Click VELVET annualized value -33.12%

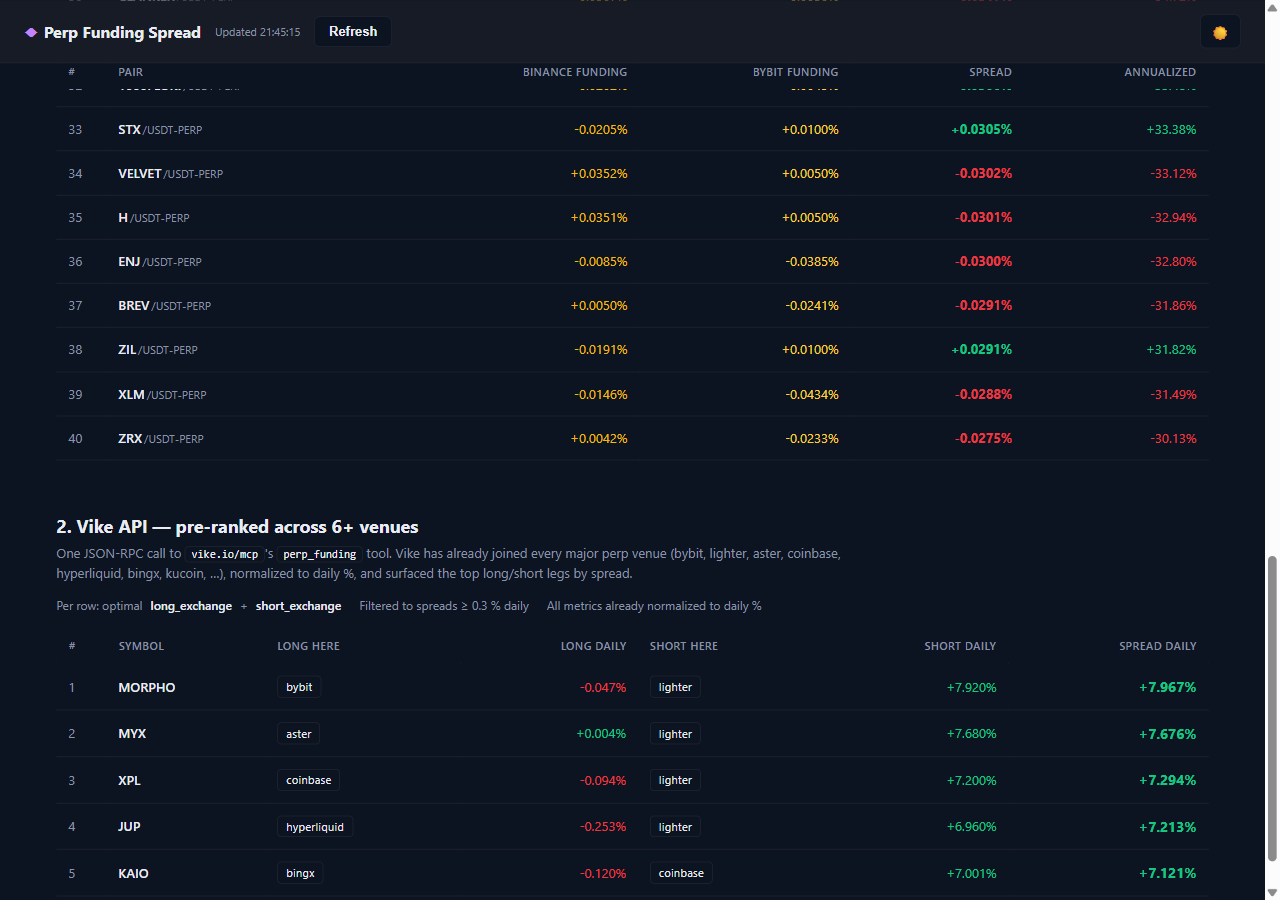[x=1173, y=173]
